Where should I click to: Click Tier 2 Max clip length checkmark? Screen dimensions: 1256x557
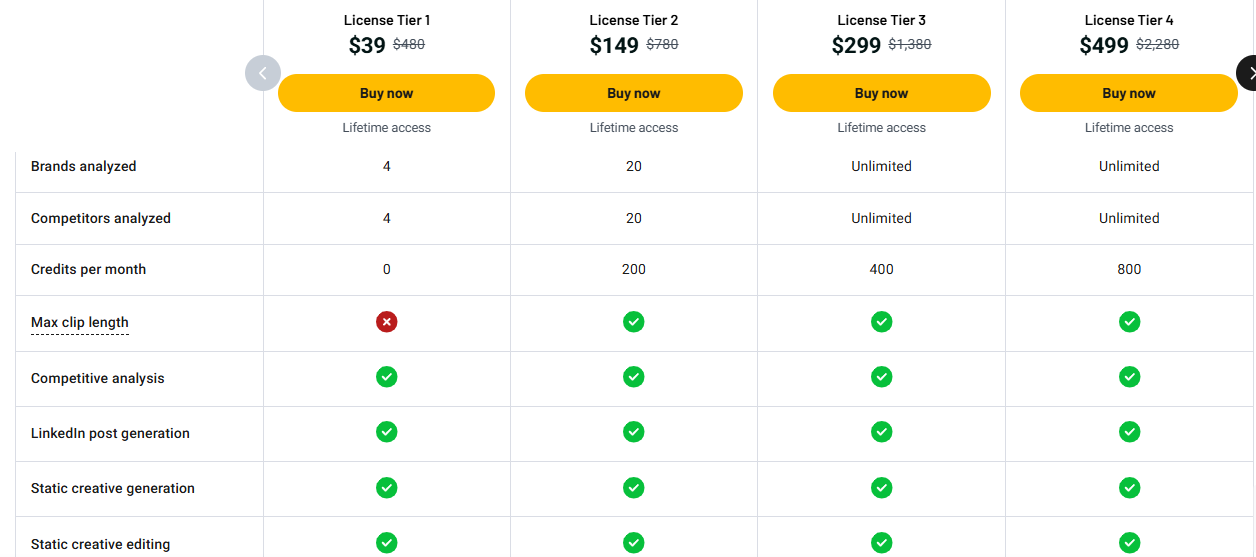[634, 322]
